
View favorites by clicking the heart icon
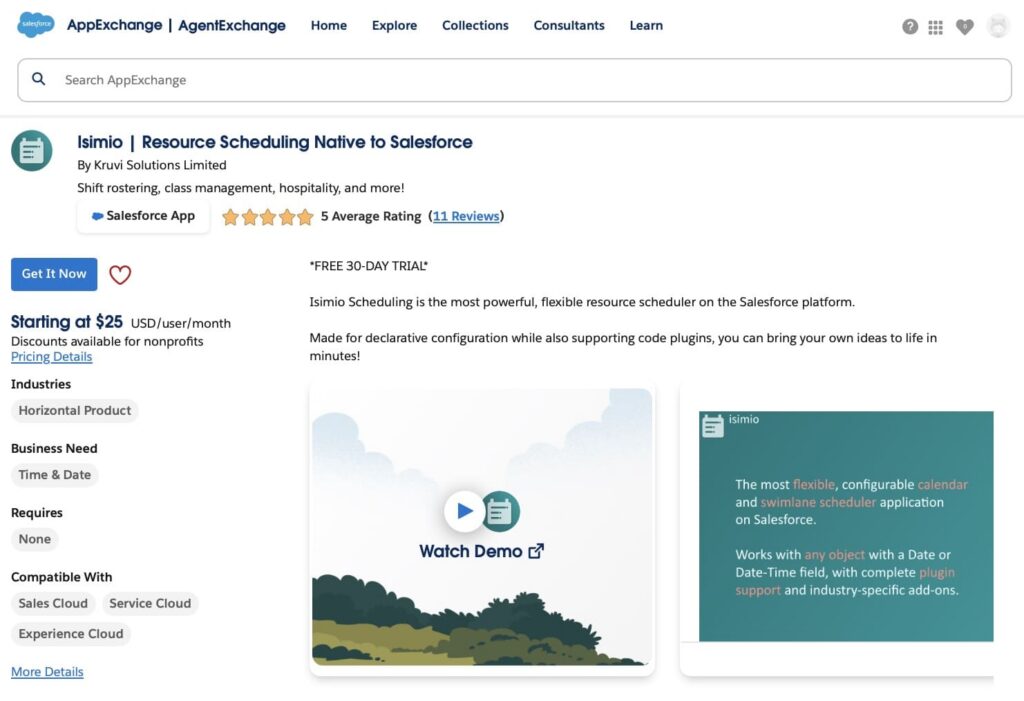click(x=964, y=27)
